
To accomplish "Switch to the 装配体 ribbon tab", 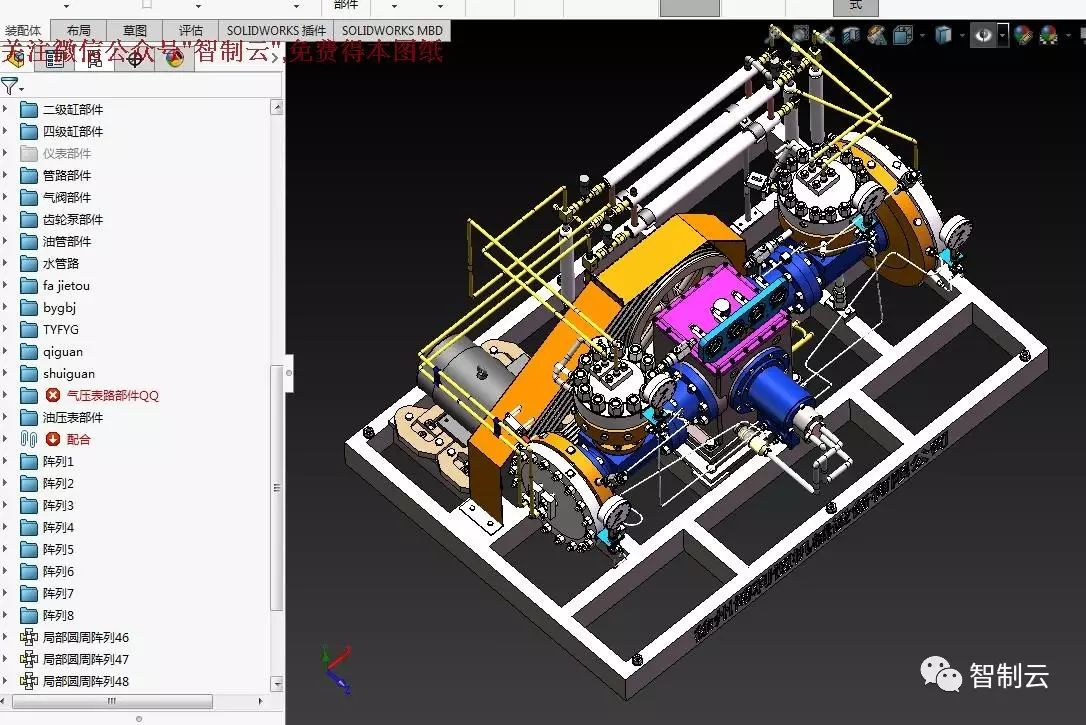I will pyautogui.click(x=24, y=30).
